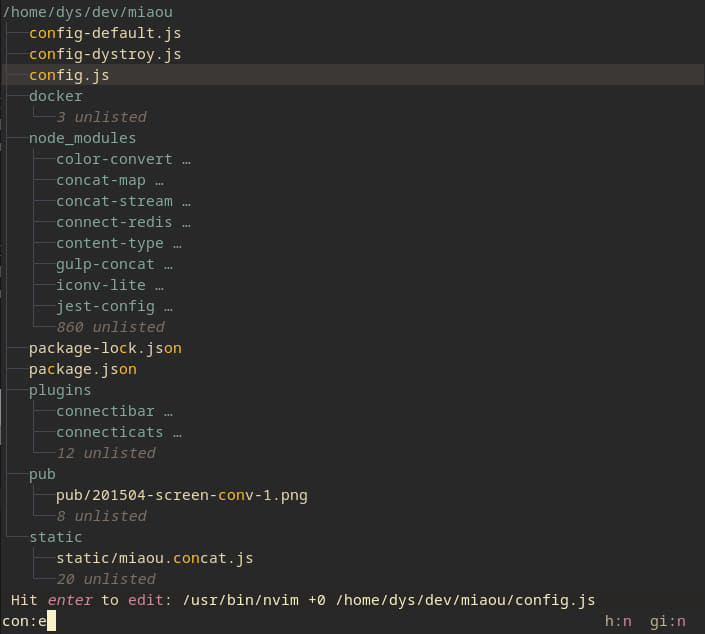Expand the ellipsis after concat-map

(160, 181)
